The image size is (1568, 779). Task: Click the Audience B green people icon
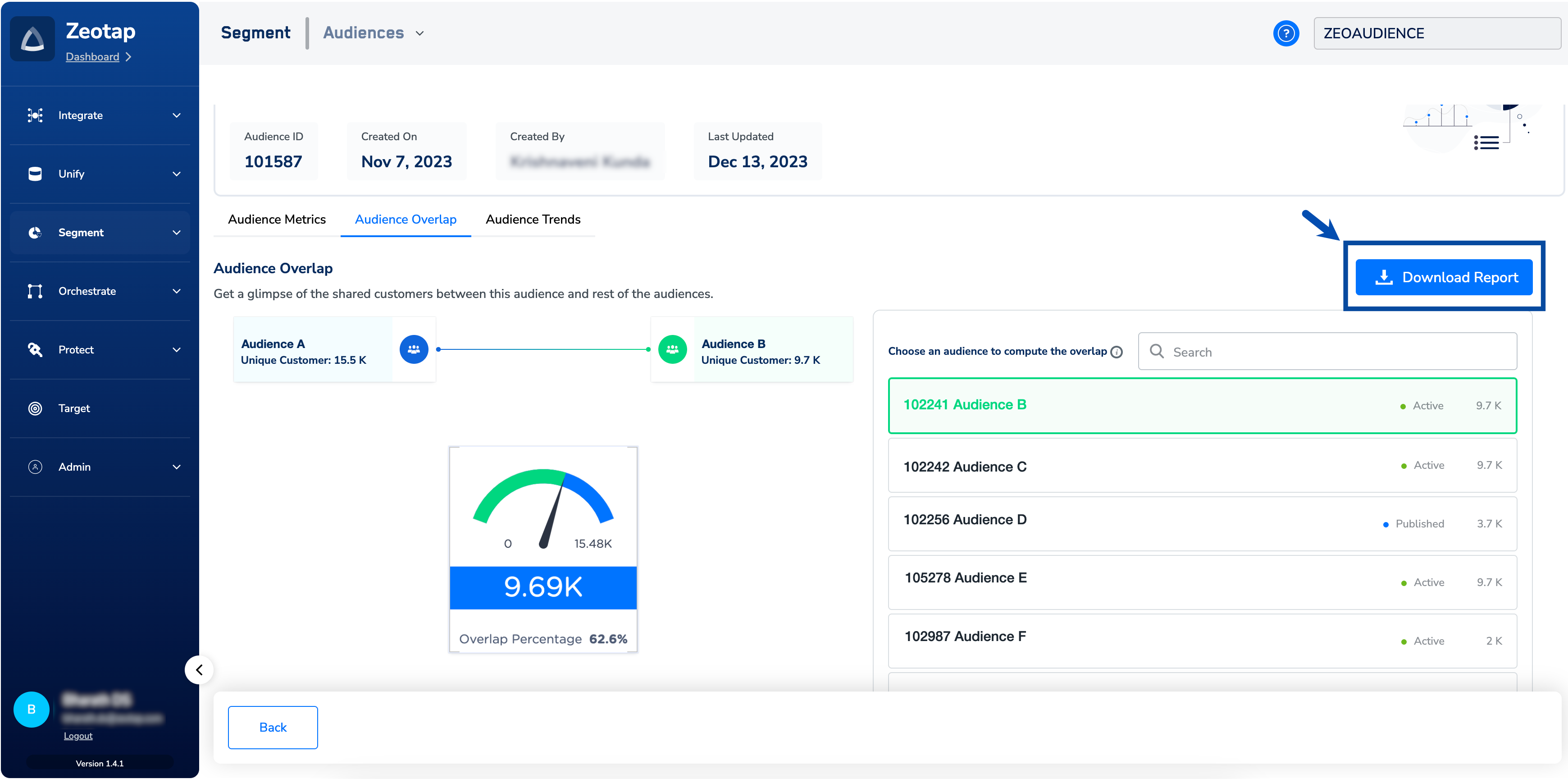(672, 350)
